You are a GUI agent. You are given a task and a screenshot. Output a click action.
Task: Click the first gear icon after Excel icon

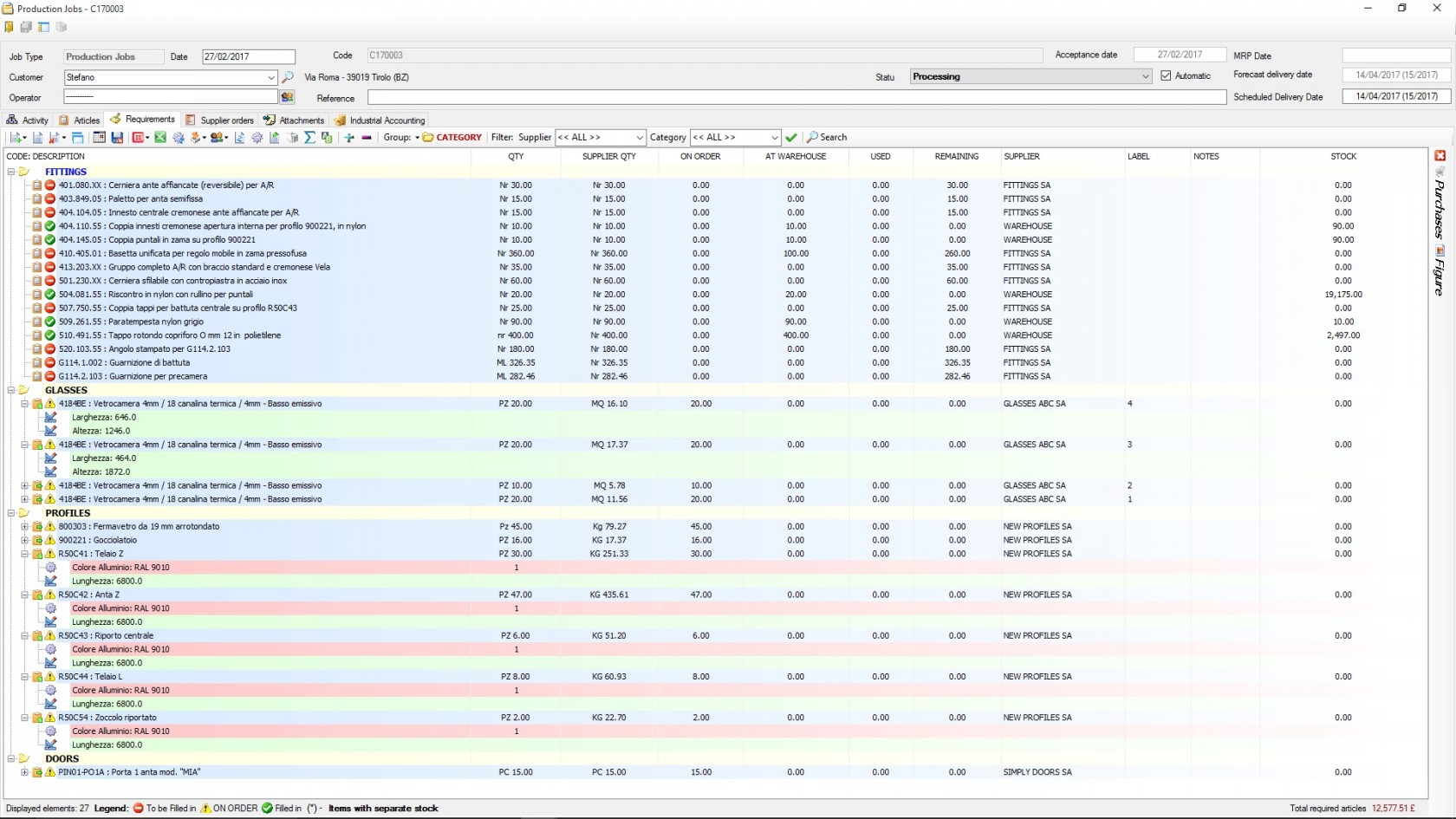pyautogui.click(x=179, y=137)
